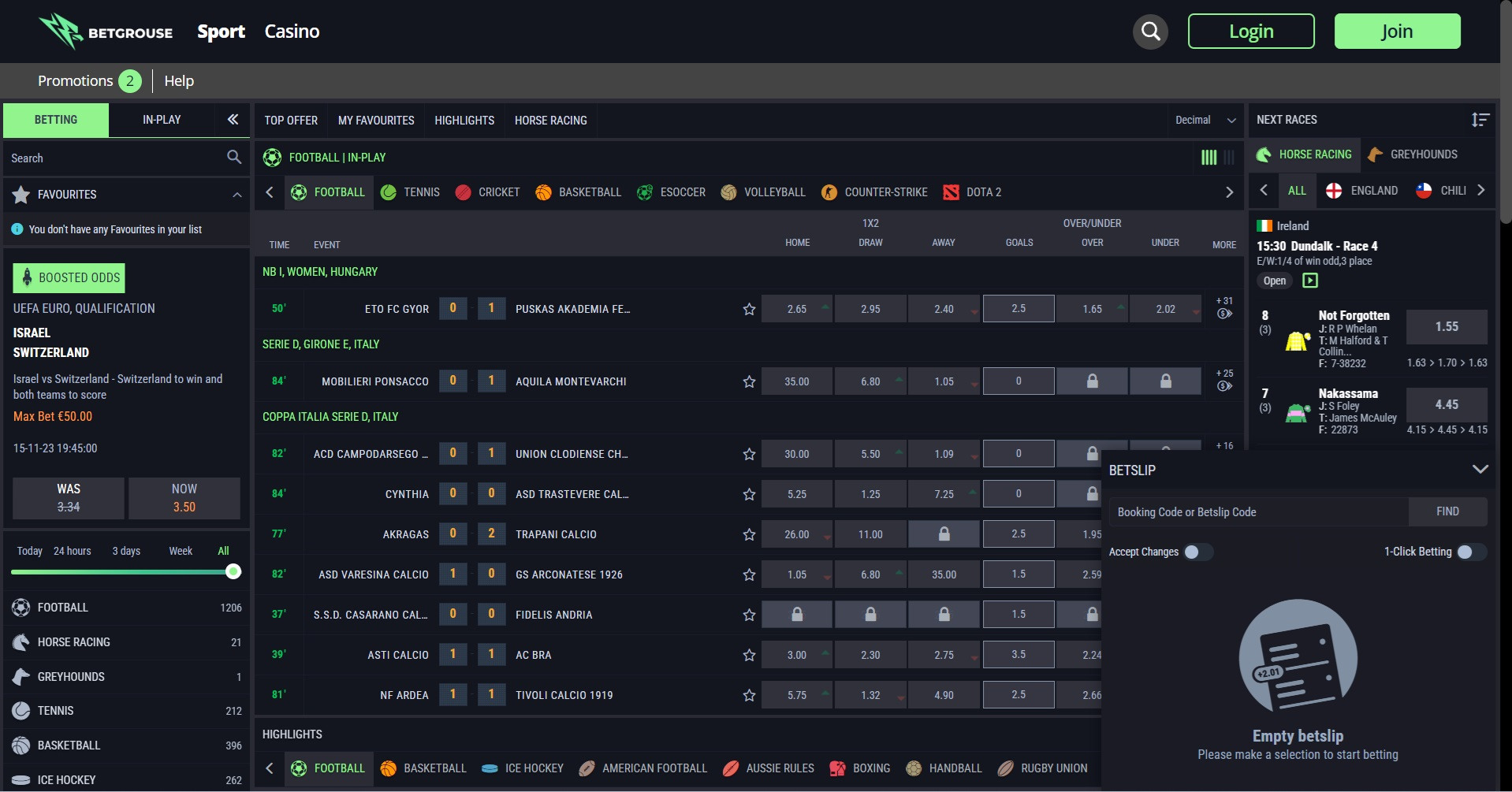Turn on 1-Click Betting switch
The width and height of the screenshot is (1512, 792).
click(1470, 552)
